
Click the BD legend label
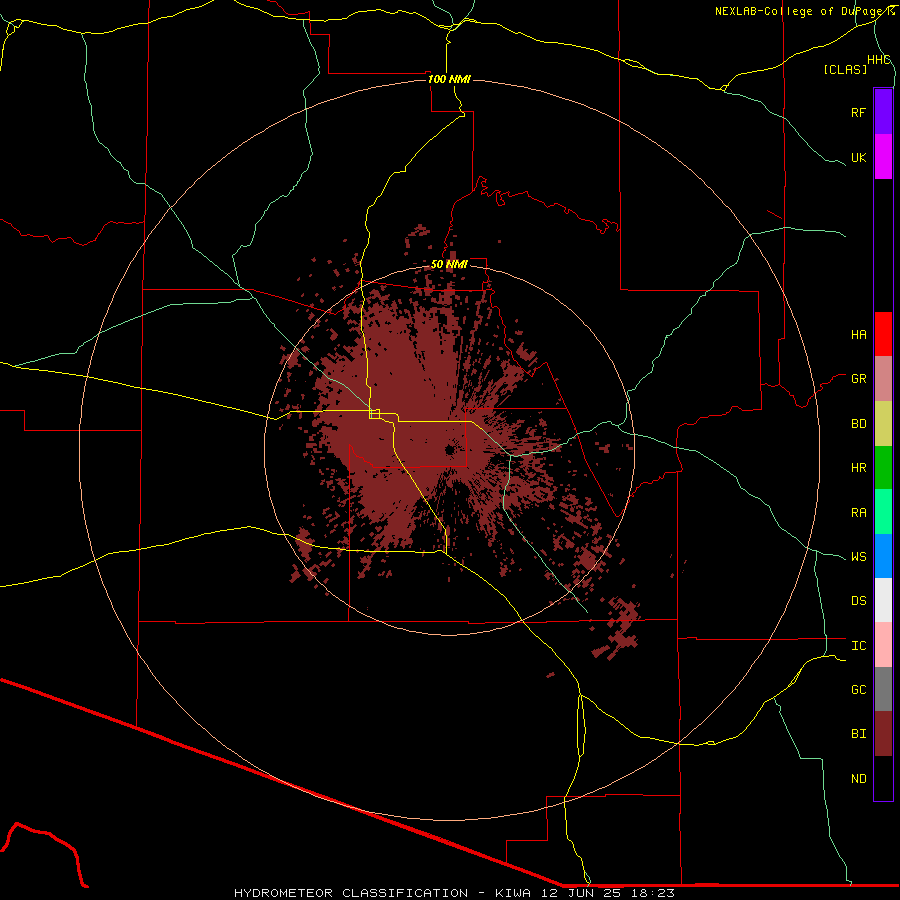[858, 424]
